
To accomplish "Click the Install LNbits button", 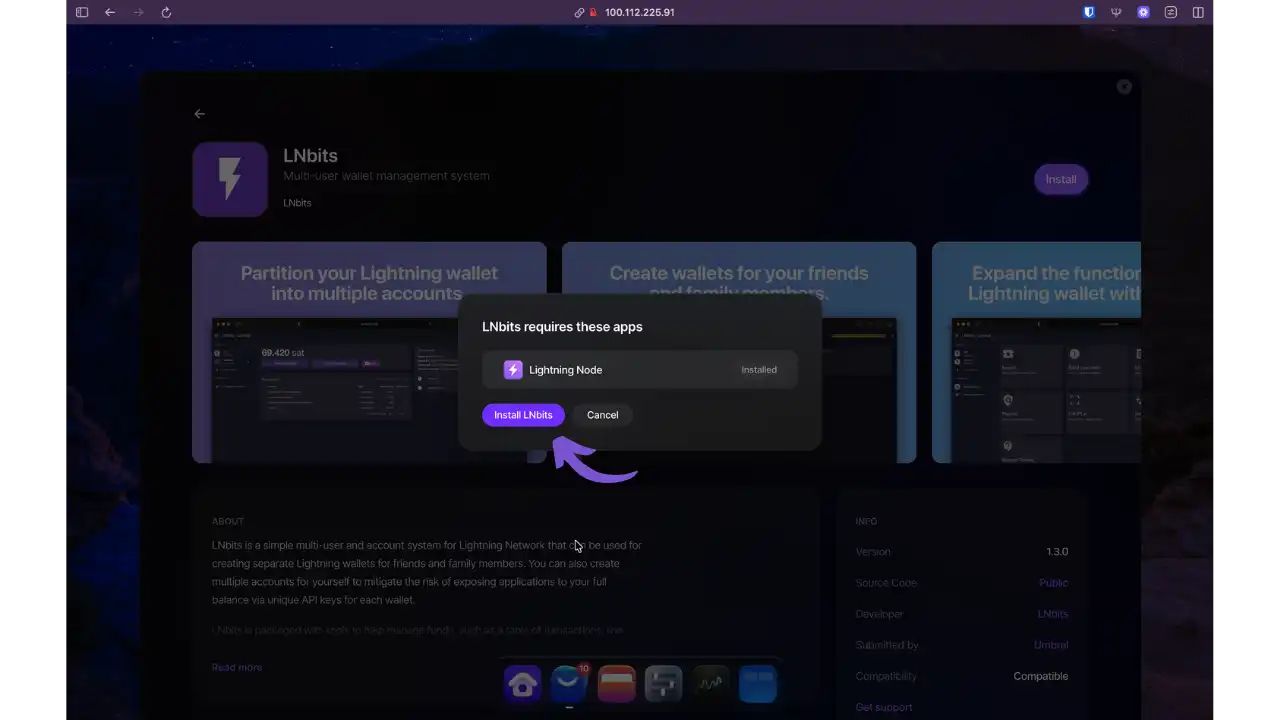I will (x=523, y=415).
